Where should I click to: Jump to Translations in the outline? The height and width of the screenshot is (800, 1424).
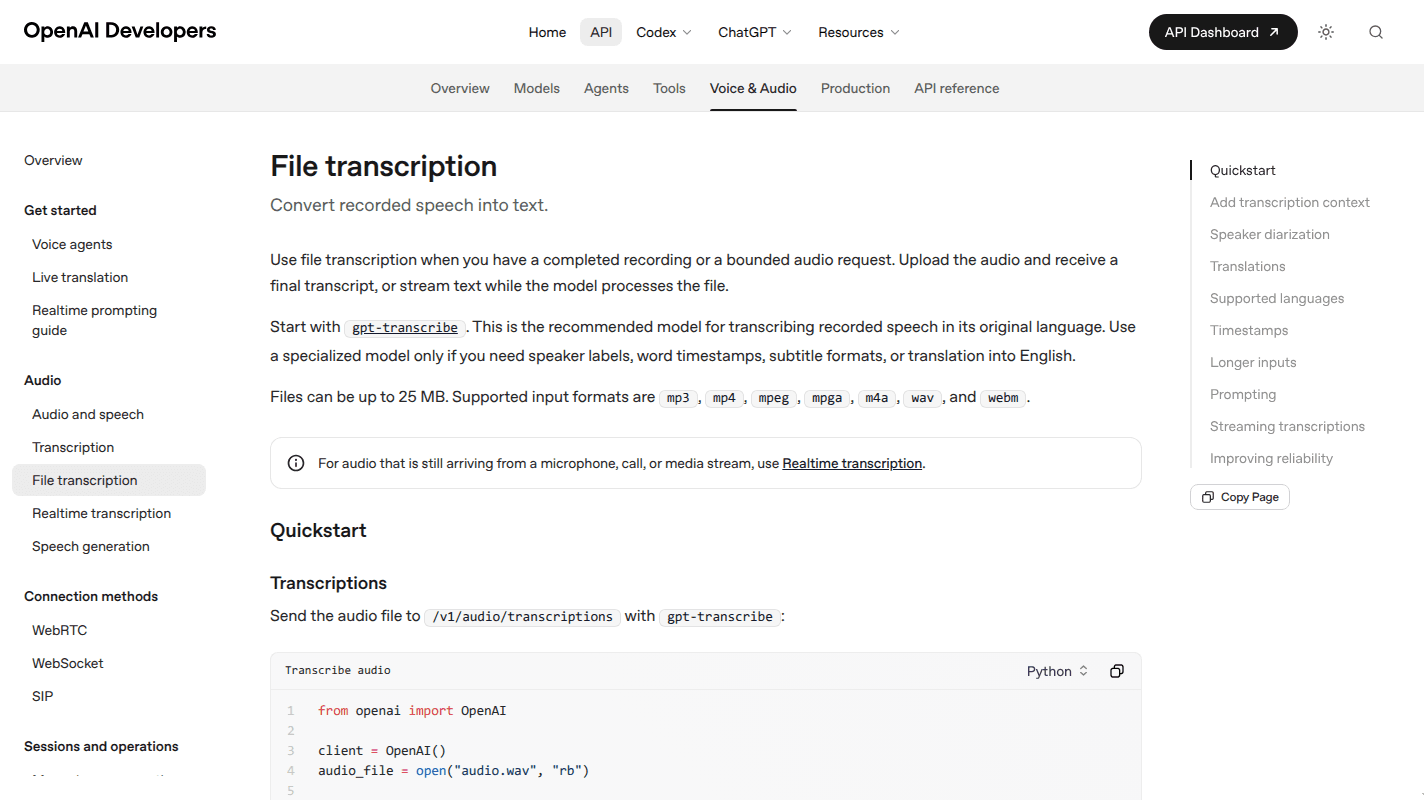(1247, 266)
